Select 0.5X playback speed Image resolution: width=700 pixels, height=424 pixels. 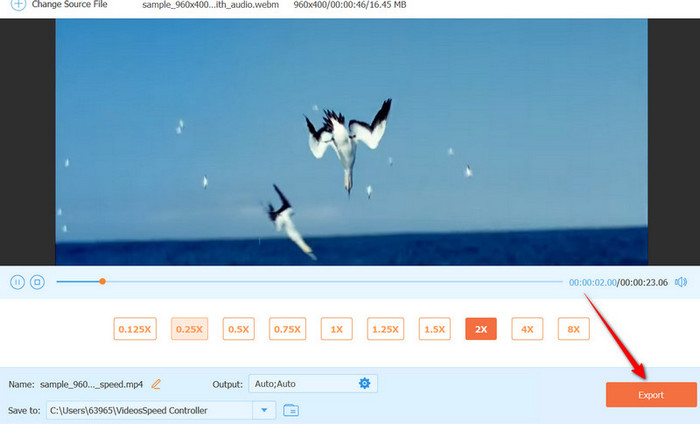click(238, 329)
